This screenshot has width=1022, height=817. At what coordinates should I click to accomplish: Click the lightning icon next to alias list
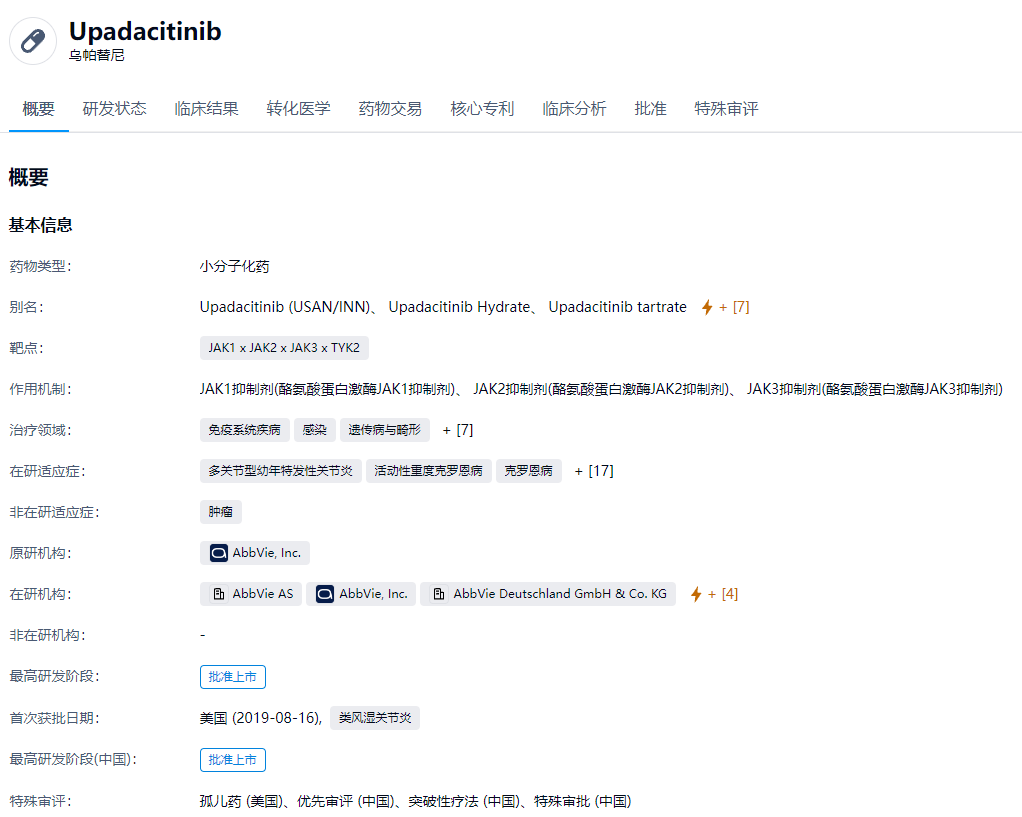coord(707,307)
